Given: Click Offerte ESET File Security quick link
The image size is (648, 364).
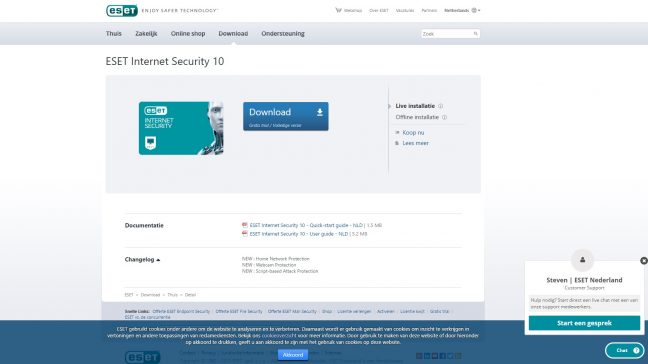Looking at the screenshot, I should 239,312.
